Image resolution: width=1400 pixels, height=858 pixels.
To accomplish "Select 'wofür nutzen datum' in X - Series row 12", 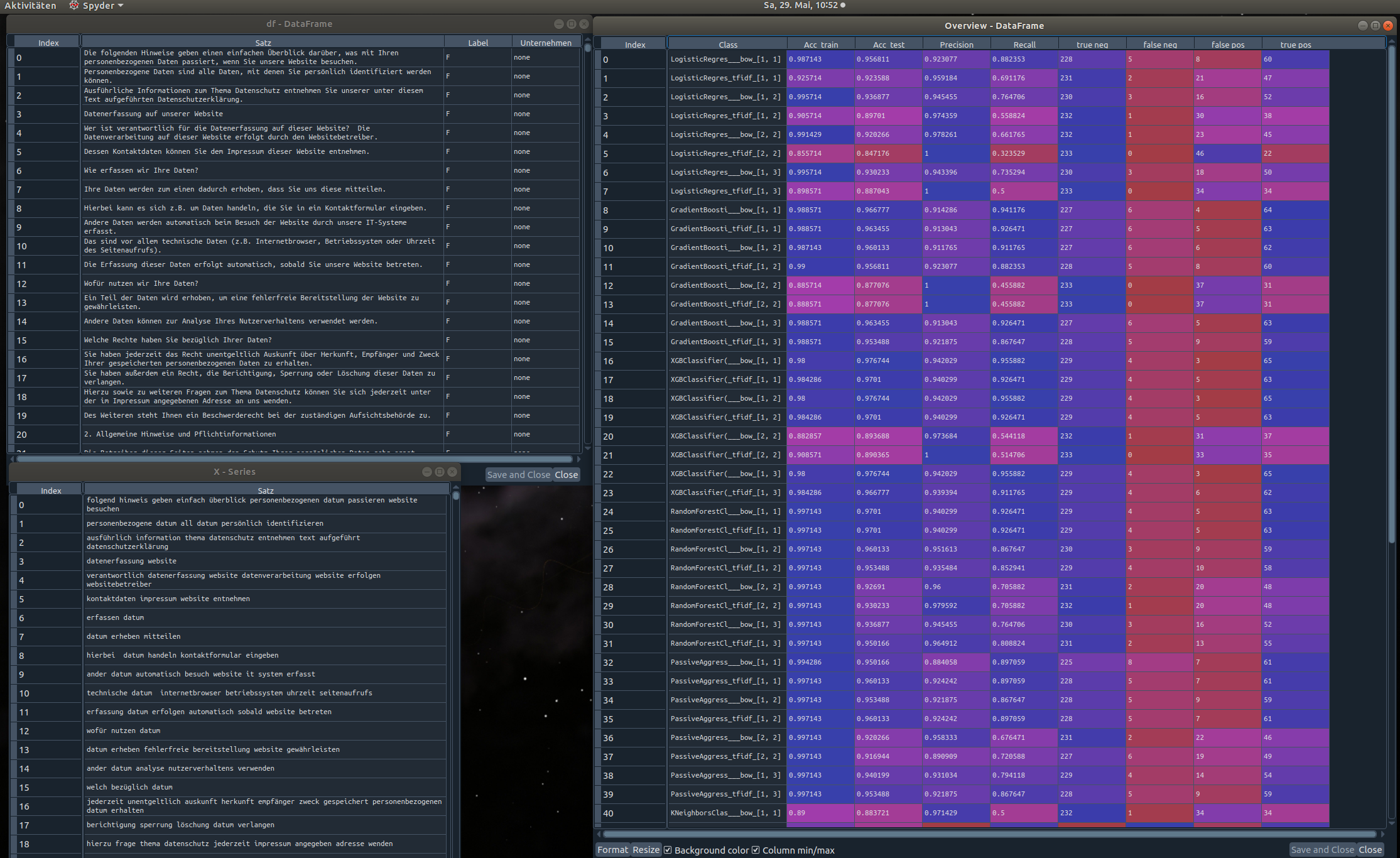I will tap(265, 730).
